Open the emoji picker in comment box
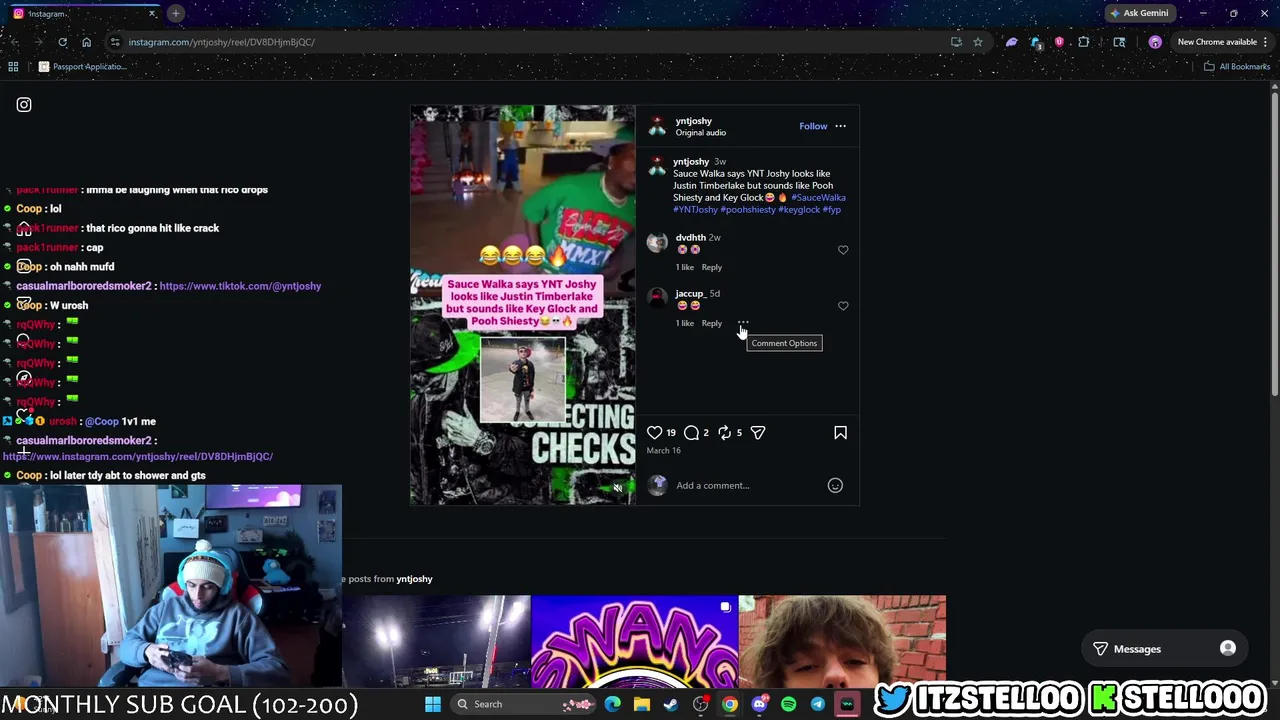The height and width of the screenshot is (720, 1280). (835, 486)
